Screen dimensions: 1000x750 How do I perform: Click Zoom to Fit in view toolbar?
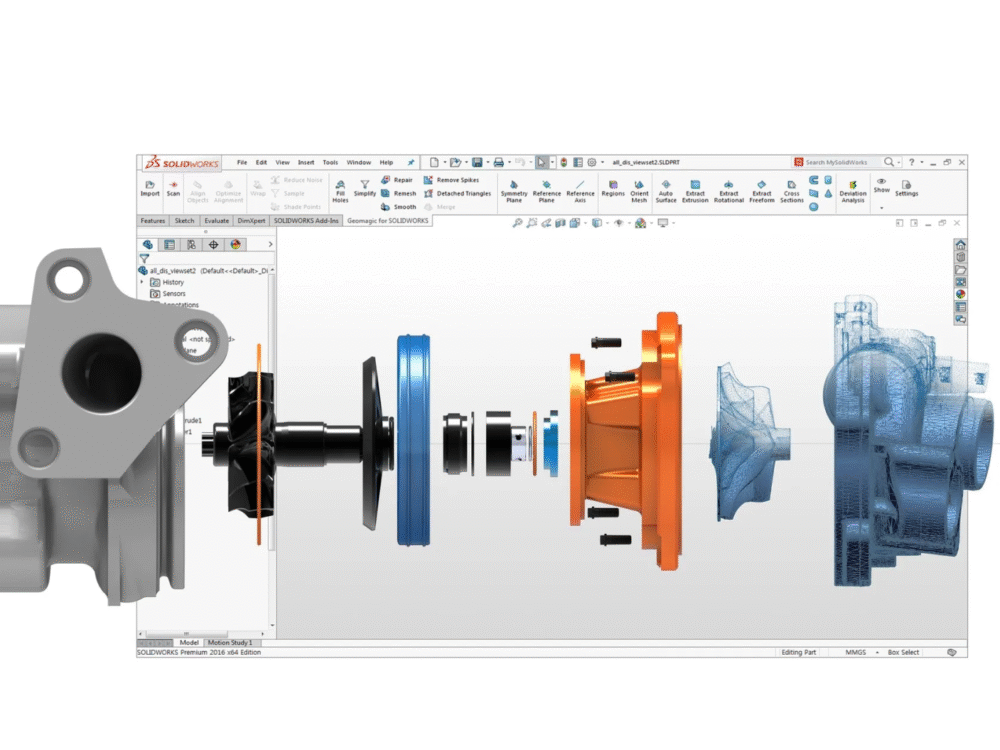pos(517,223)
